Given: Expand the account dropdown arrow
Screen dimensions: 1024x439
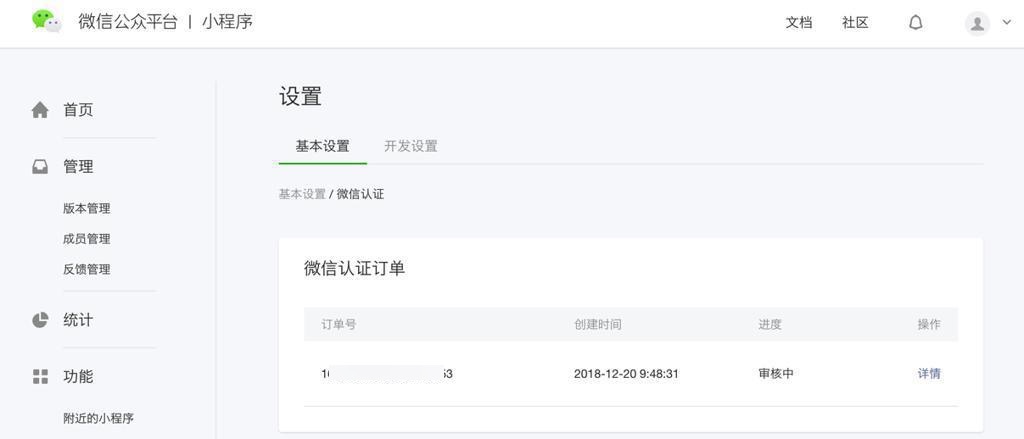Looking at the screenshot, I should tap(1006, 22).
